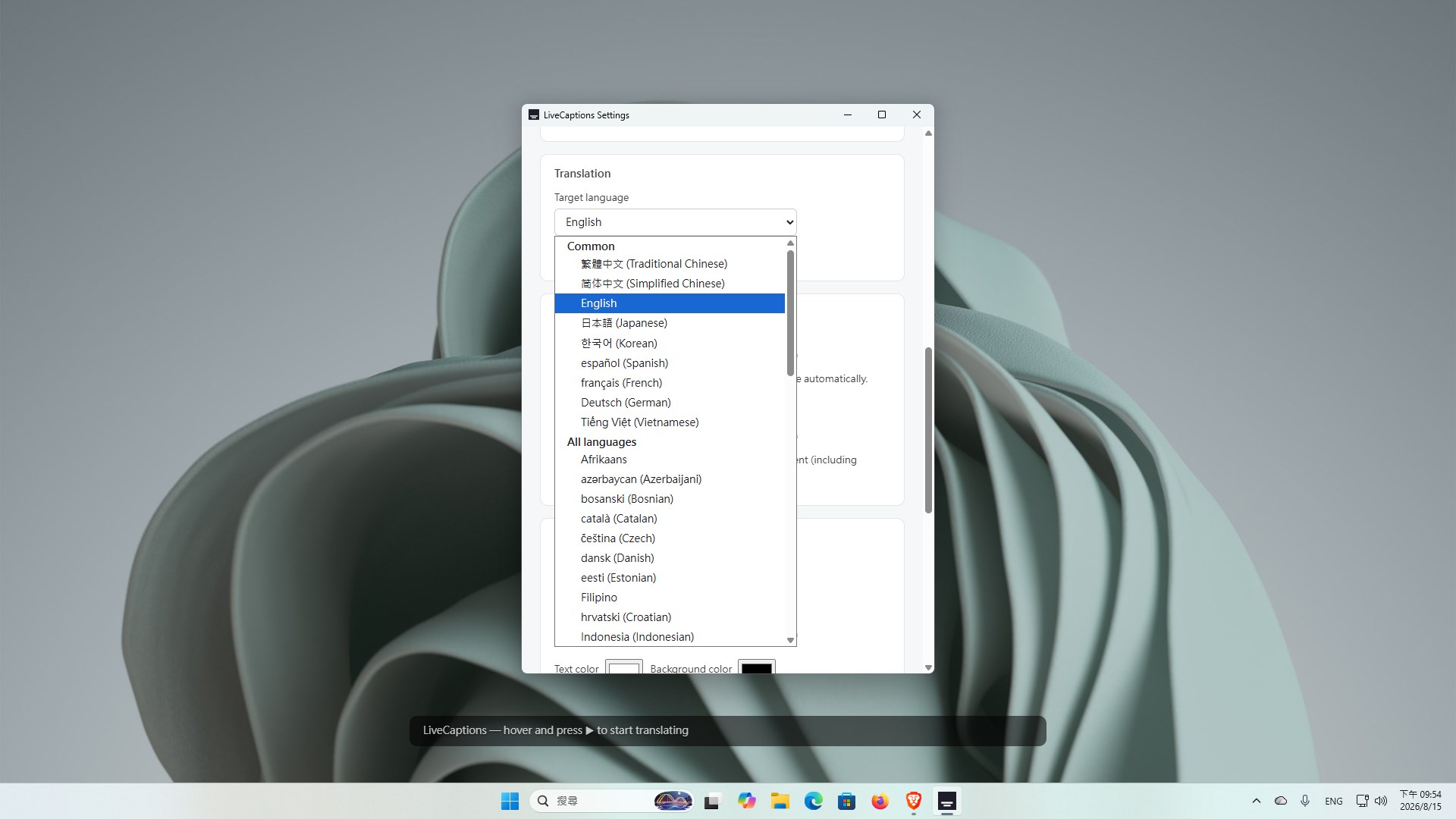Choose azərbaycan (Azerbaijani) option
The height and width of the screenshot is (819, 1456).
(670, 479)
